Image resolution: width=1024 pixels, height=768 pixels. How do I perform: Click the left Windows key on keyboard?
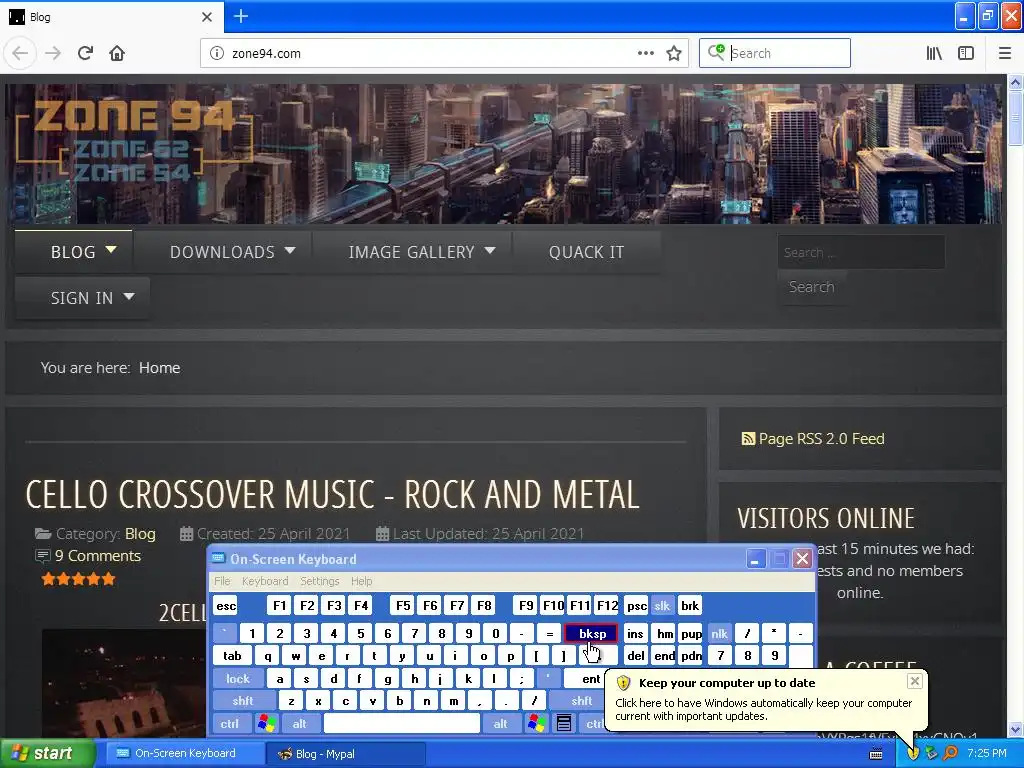tap(266, 723)
